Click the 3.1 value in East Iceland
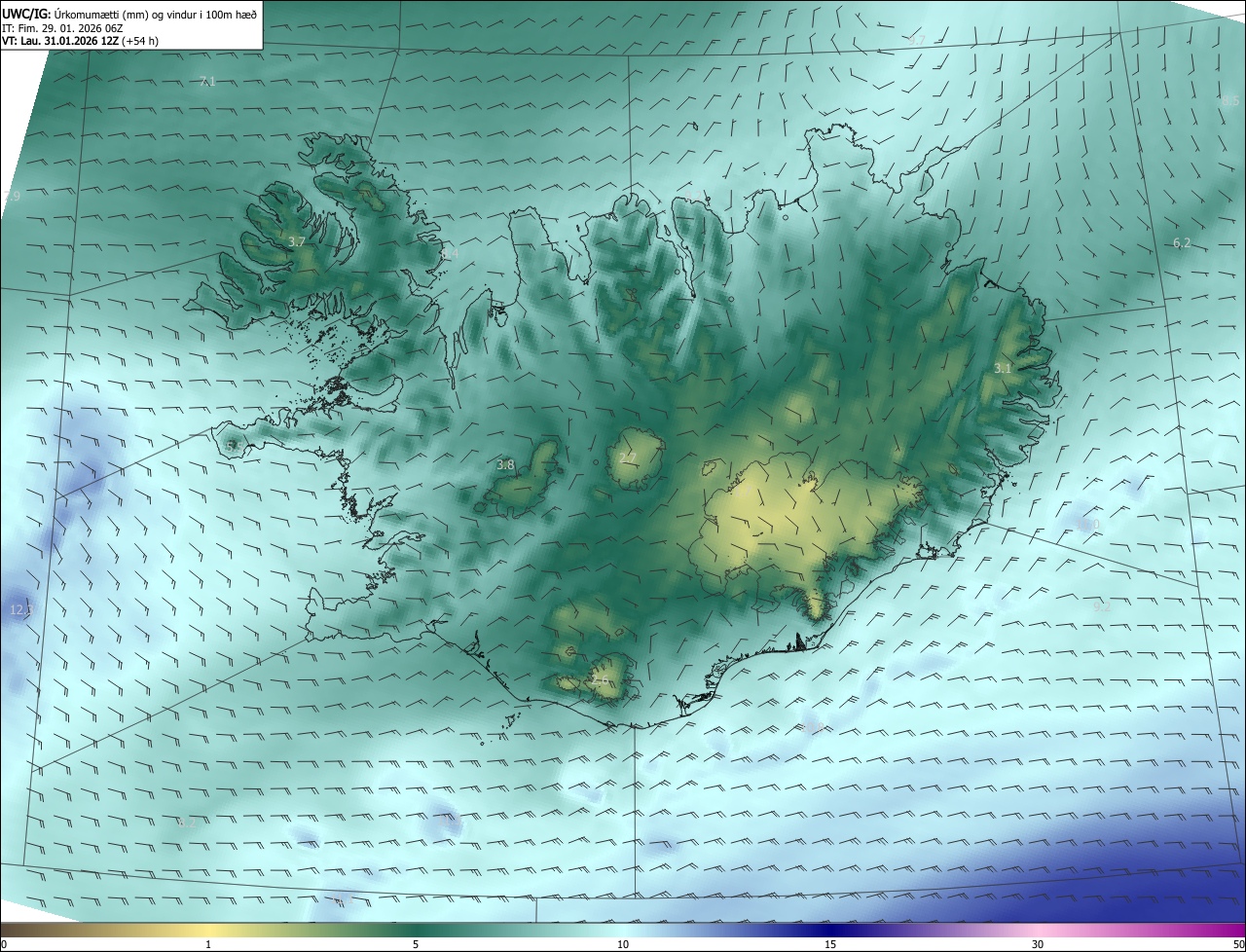Viewport: 1246px width, 952px height. pyautogui.click(x=1003, y=368)
